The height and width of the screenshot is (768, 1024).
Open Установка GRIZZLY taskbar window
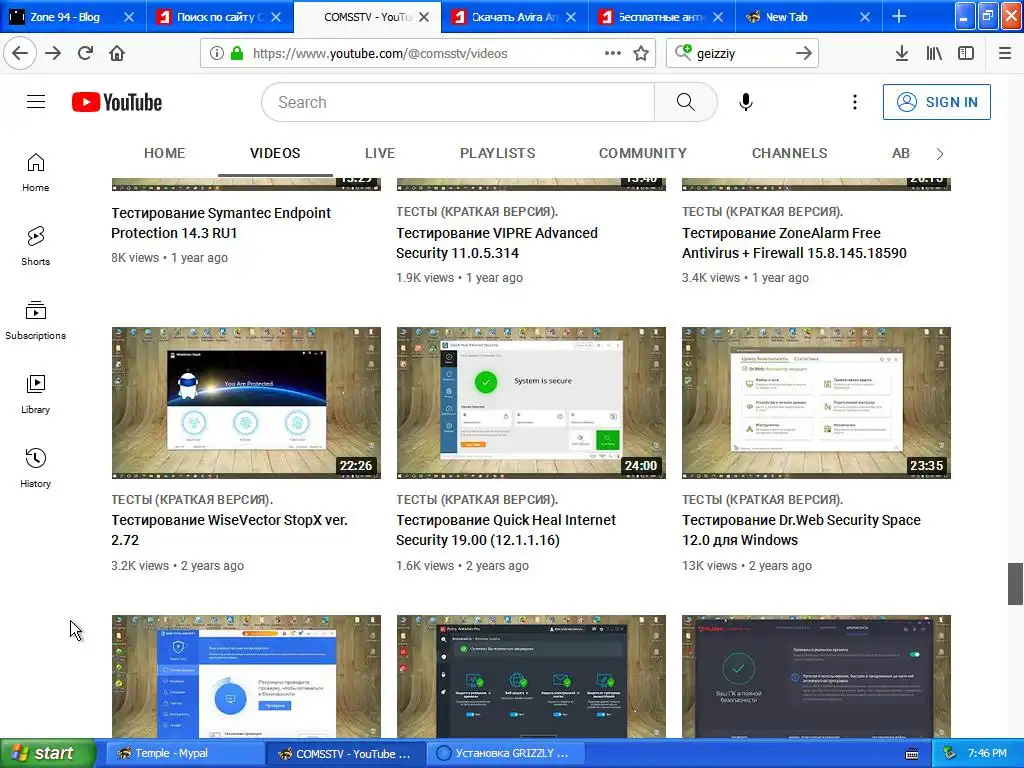point(505,753)
